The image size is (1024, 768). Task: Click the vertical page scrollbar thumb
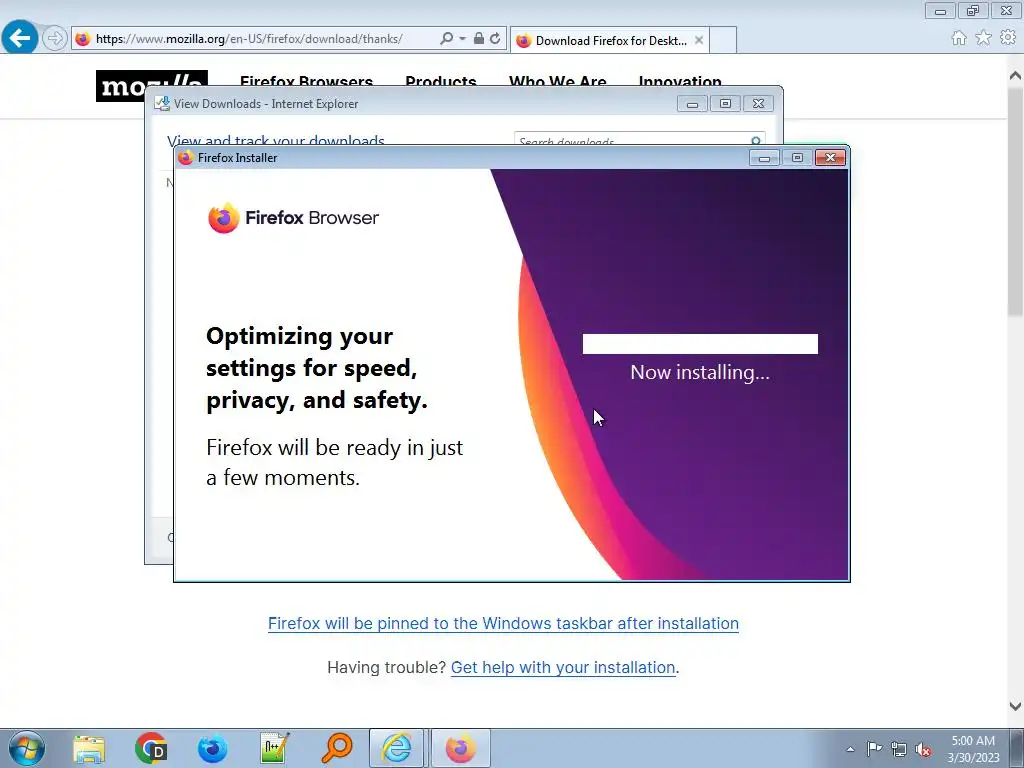click(1015, 202)
